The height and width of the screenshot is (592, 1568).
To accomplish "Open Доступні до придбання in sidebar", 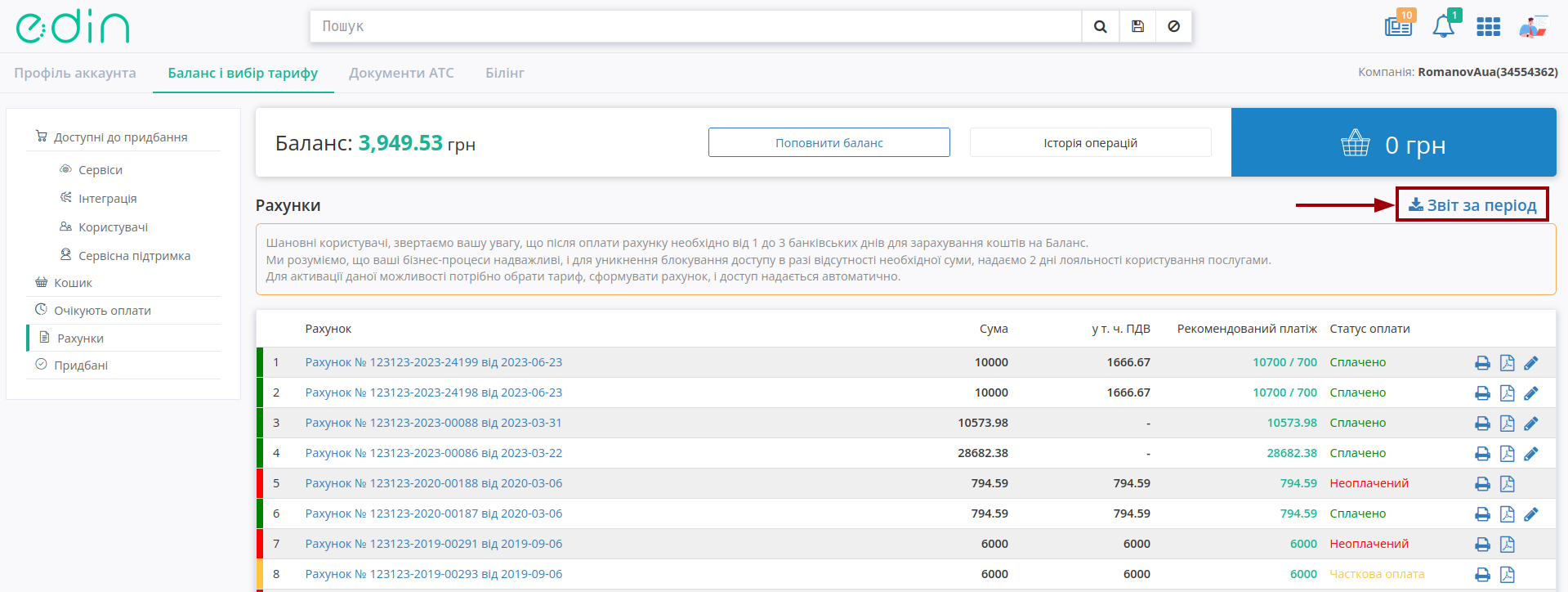I will [120, 137].
